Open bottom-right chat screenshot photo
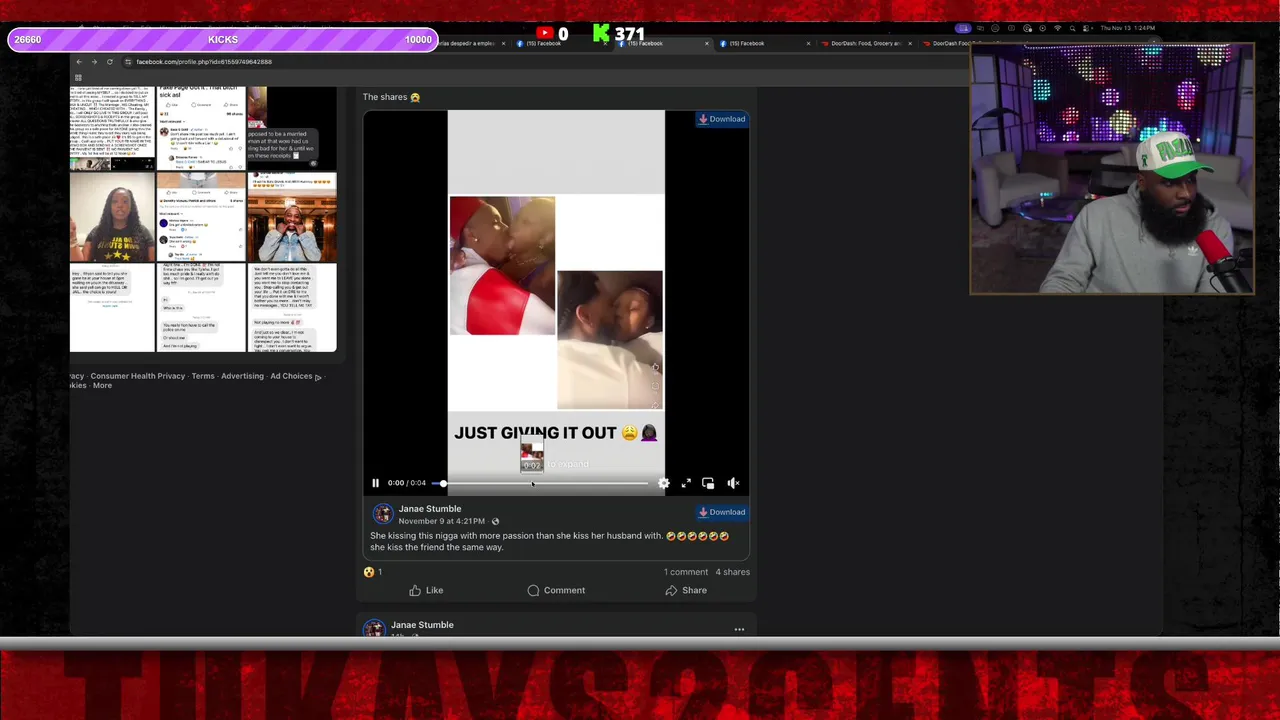 (x=292, y=308)
